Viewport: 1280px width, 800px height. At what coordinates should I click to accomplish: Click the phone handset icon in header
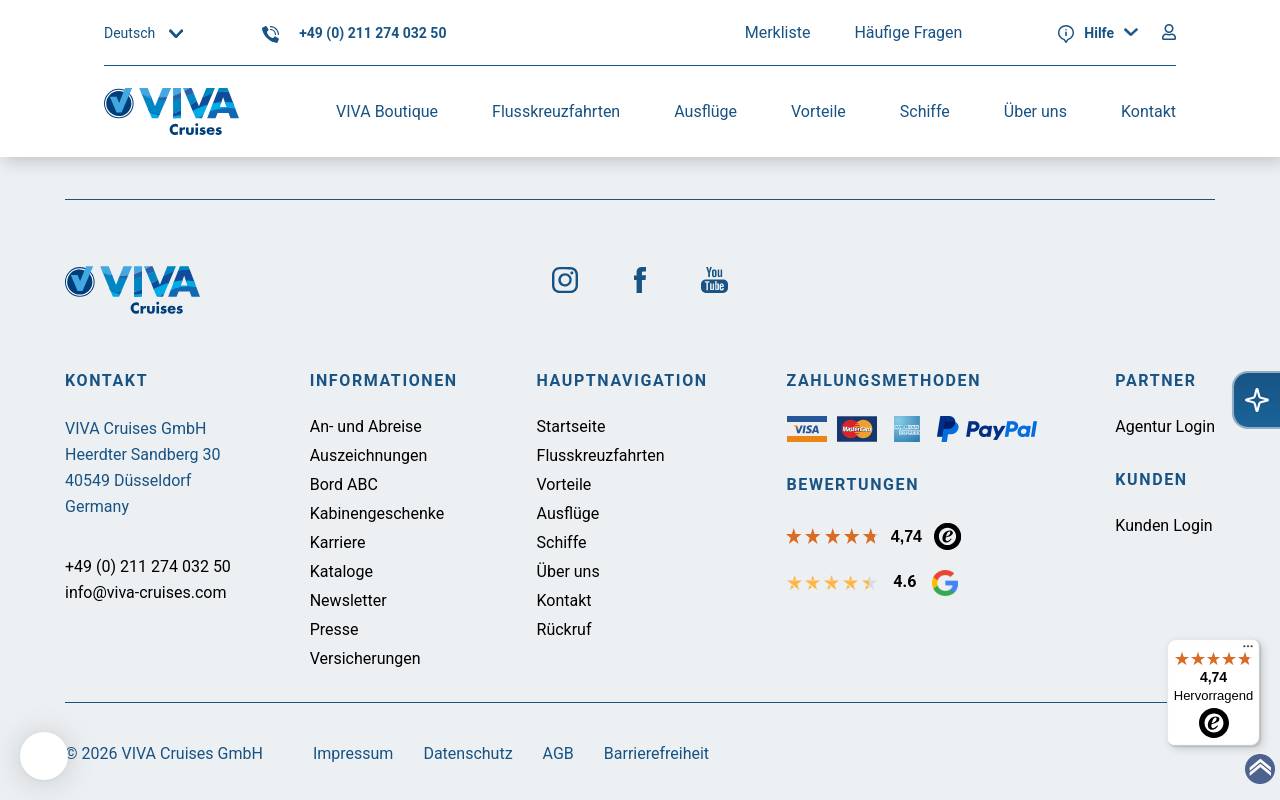[x=270, y=34]
